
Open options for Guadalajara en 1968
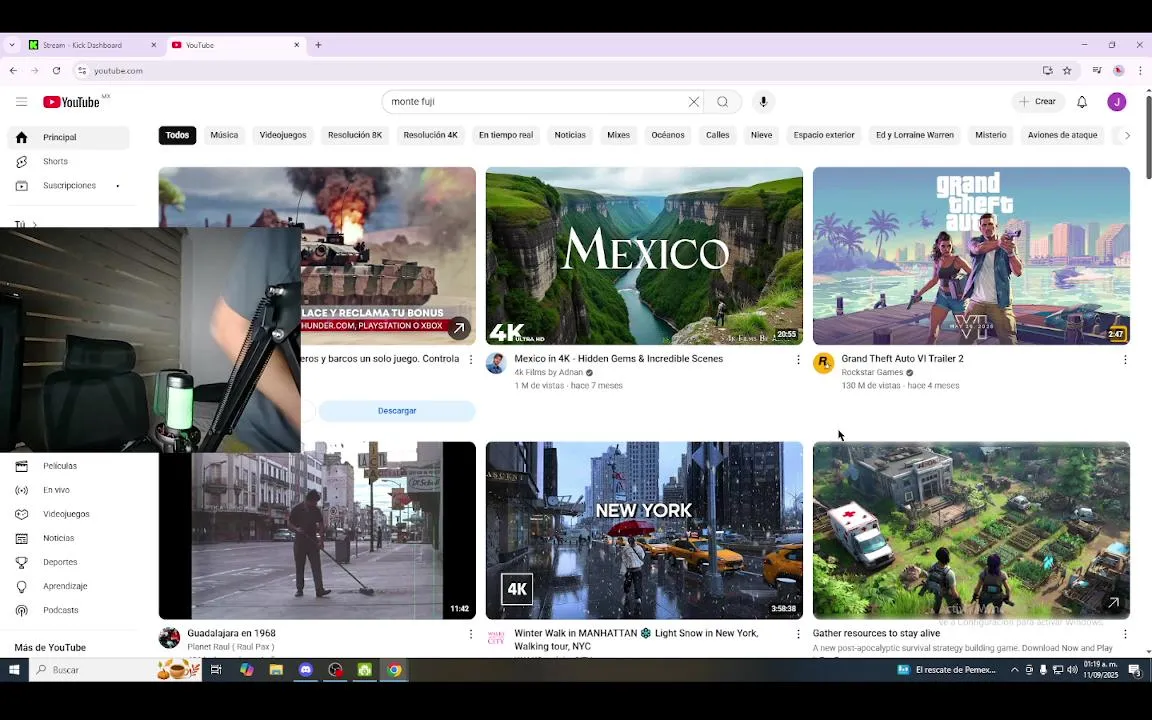(471, 634)
